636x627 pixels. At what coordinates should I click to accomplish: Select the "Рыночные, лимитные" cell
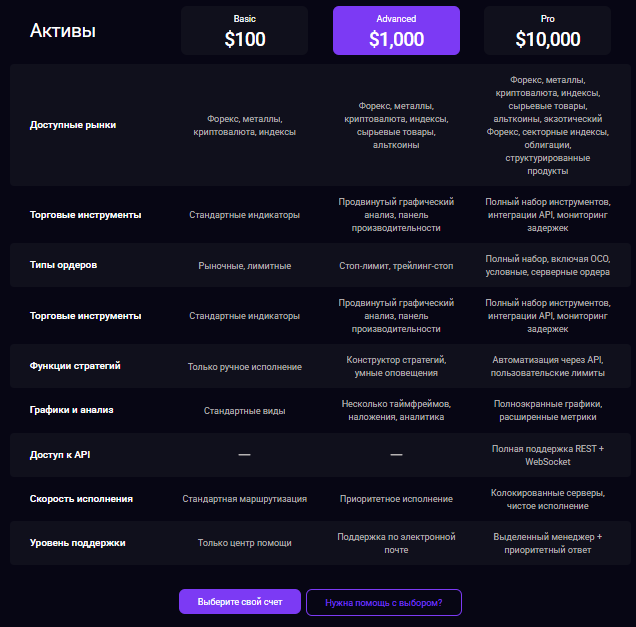click(245, 266)
